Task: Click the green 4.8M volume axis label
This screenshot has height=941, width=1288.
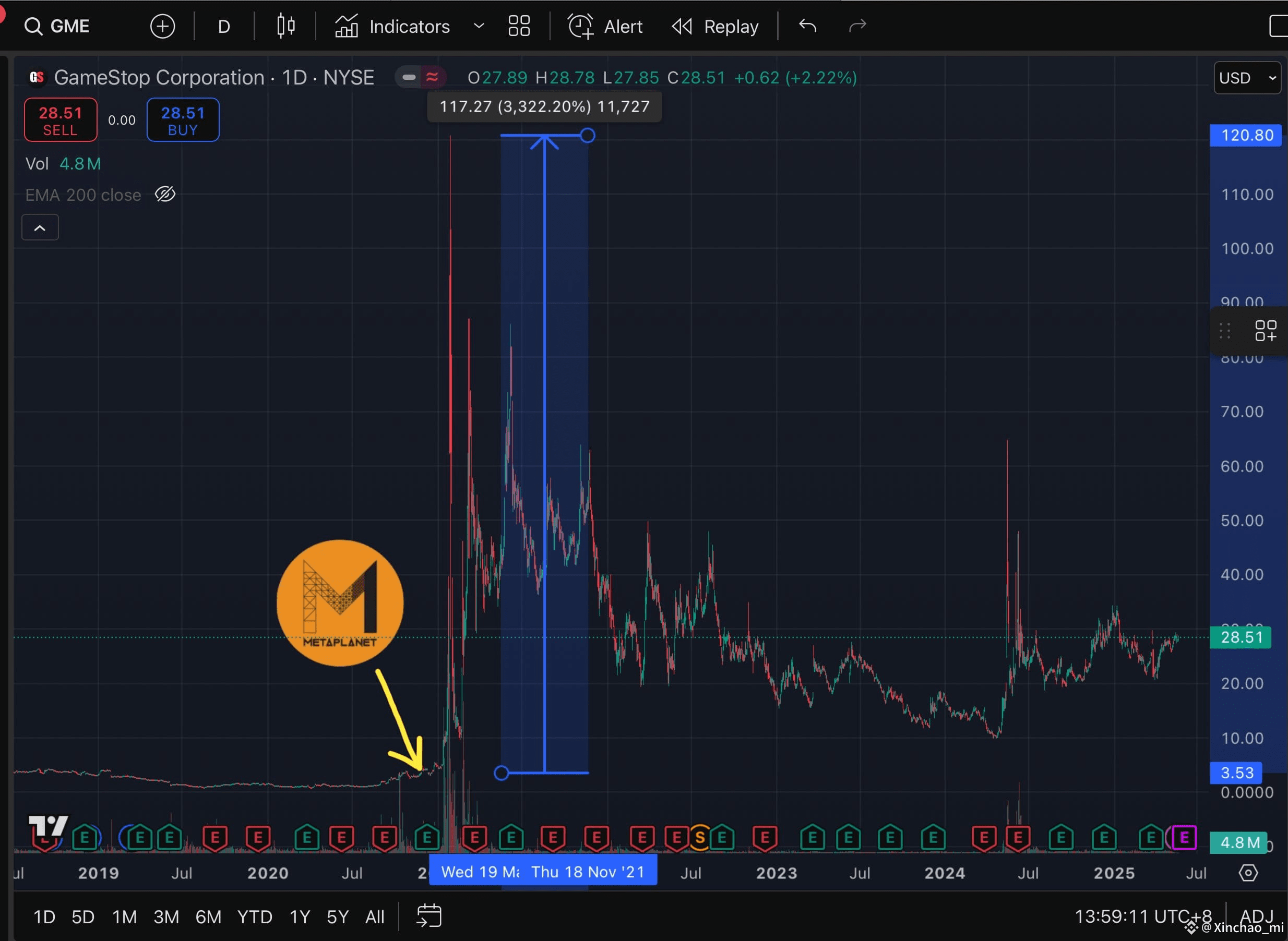Action: pos(1239,842)
